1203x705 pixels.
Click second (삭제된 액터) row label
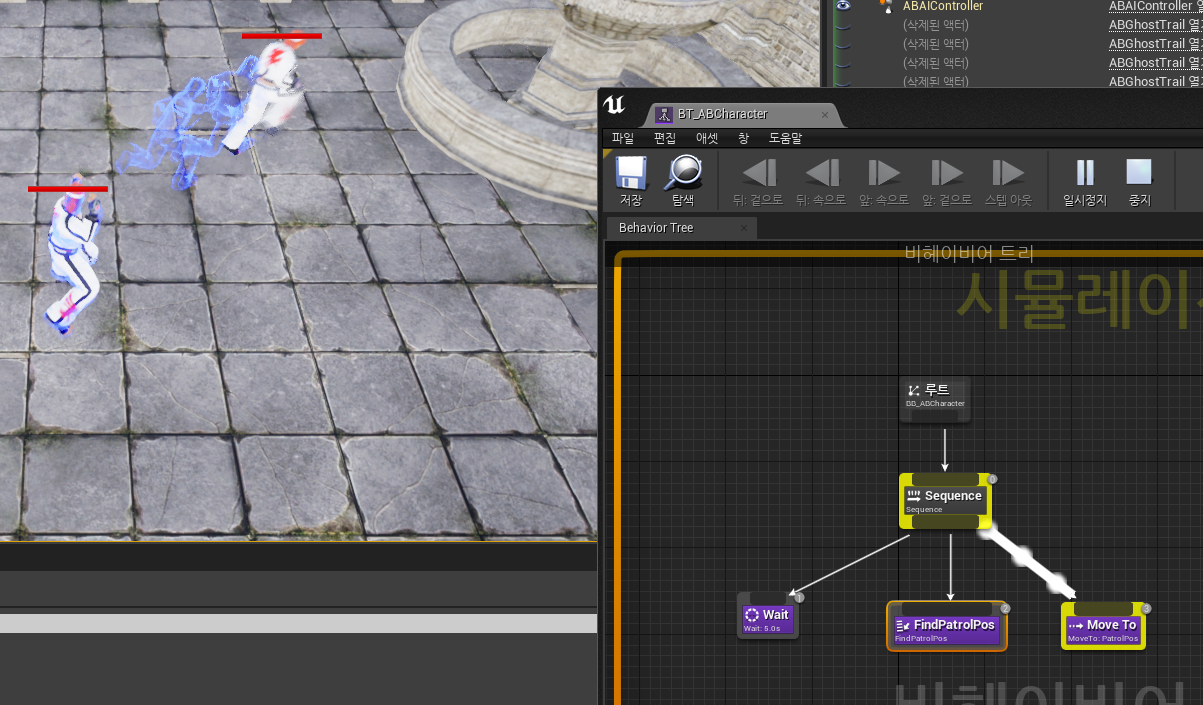tap(935, 44)
